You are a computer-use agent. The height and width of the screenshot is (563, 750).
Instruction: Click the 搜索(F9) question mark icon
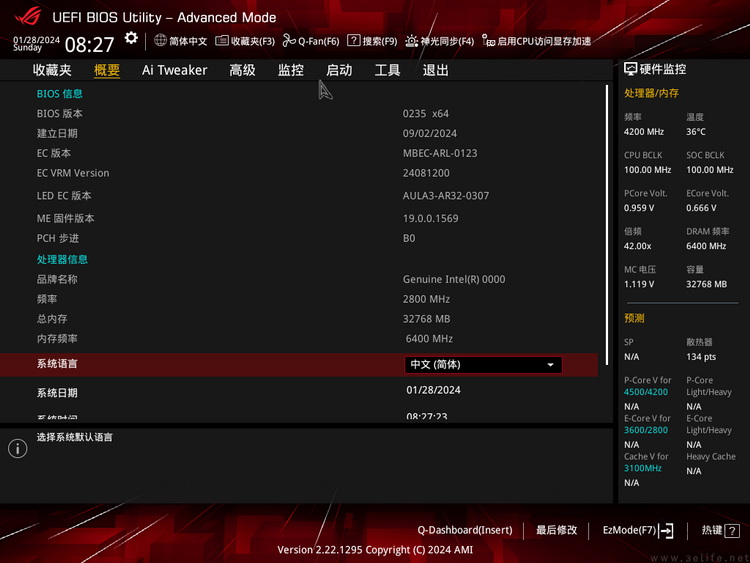(x=353, y=40)
